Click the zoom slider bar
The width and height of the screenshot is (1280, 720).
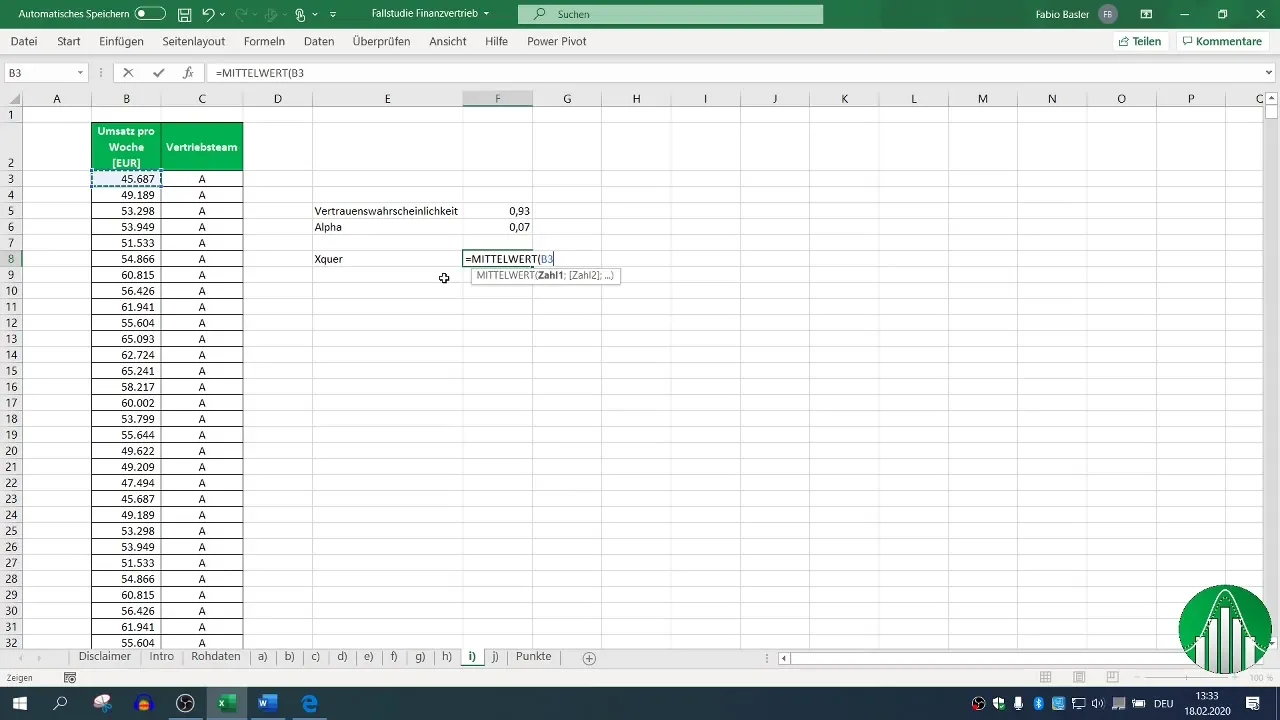pyautogui.click(x=1188, y=678)
